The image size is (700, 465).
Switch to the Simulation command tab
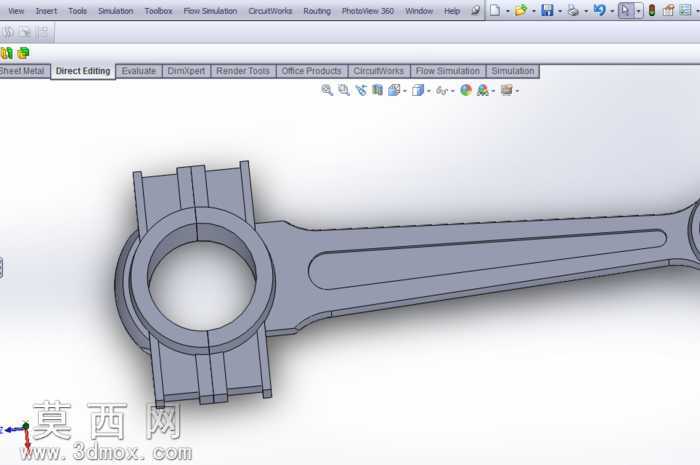pyautogui.click(x=512, y=71)
